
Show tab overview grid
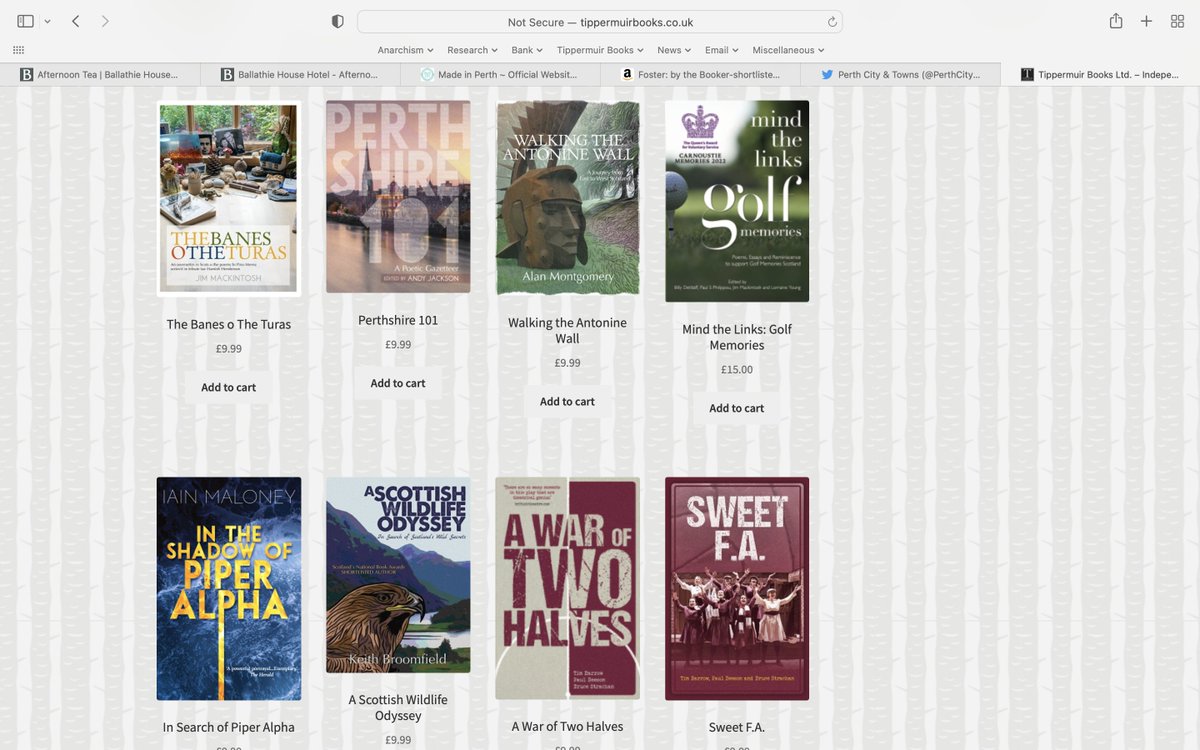1177,21
